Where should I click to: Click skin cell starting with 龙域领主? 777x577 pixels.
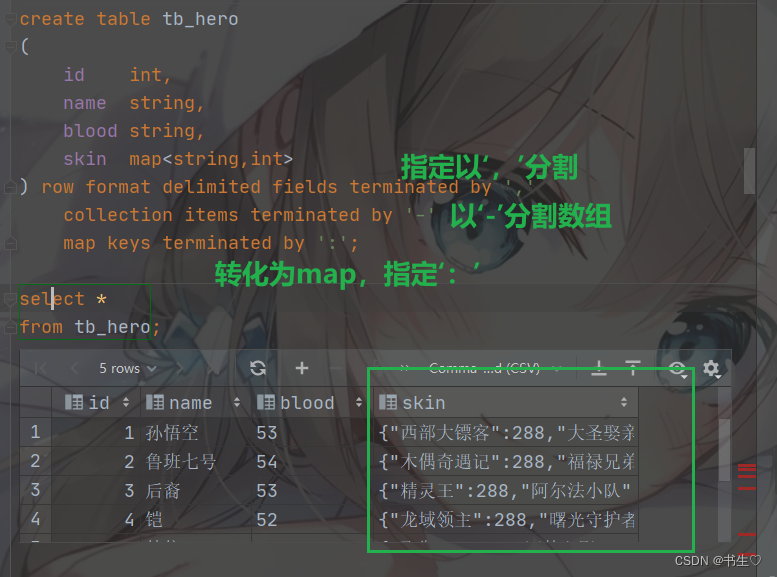[x=506, y=519]
